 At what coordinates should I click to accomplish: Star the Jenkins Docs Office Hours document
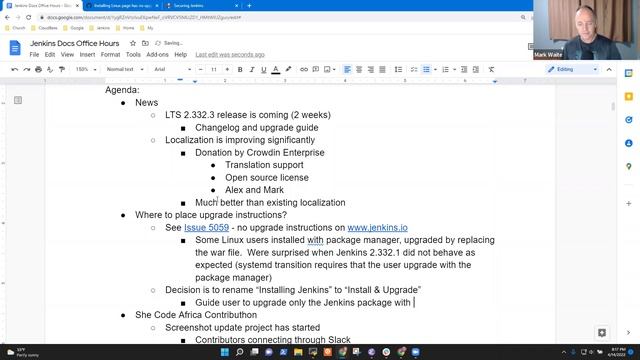[133, 43]
